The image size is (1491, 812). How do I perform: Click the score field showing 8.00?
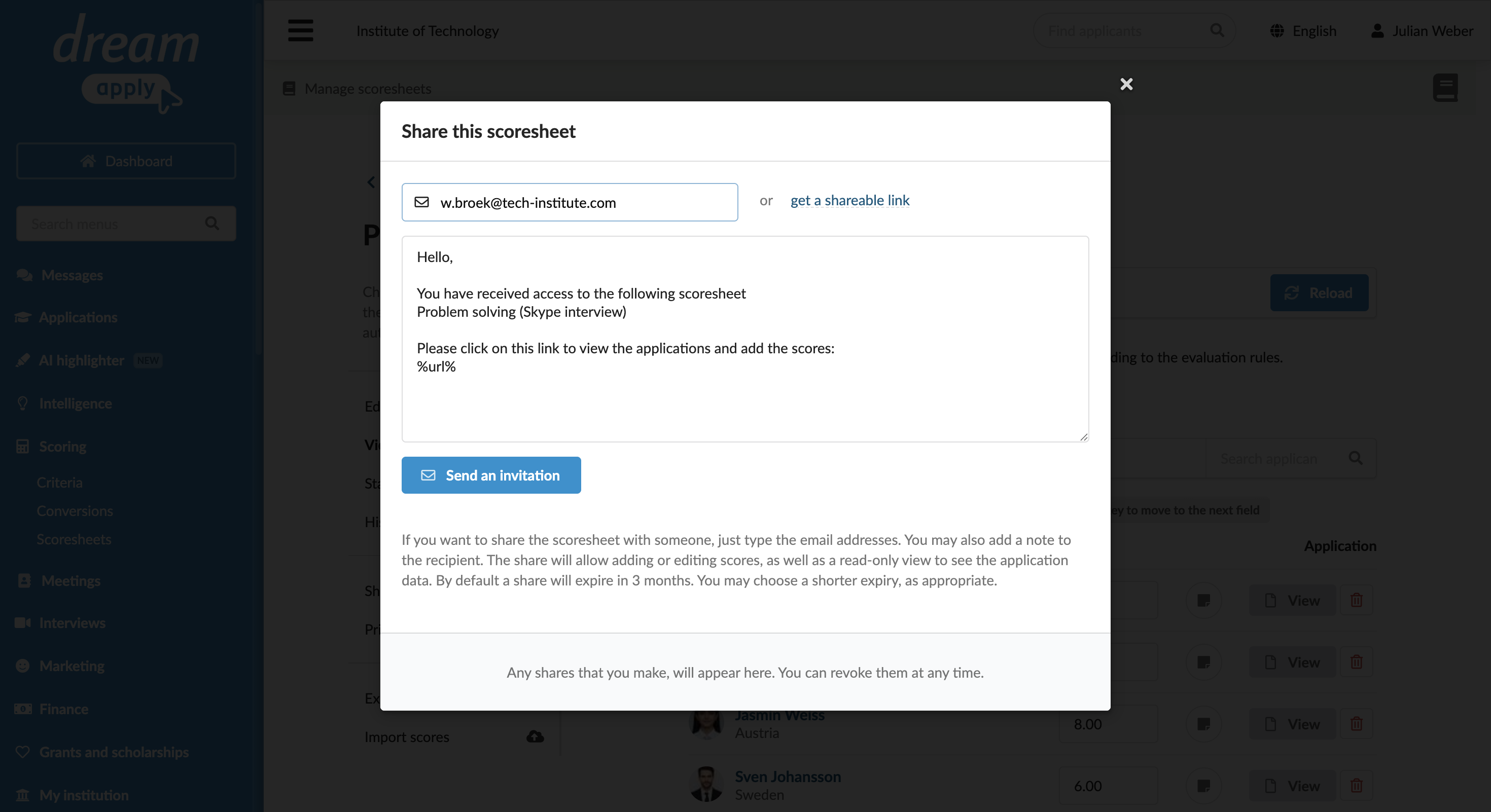coord(1108,724)
